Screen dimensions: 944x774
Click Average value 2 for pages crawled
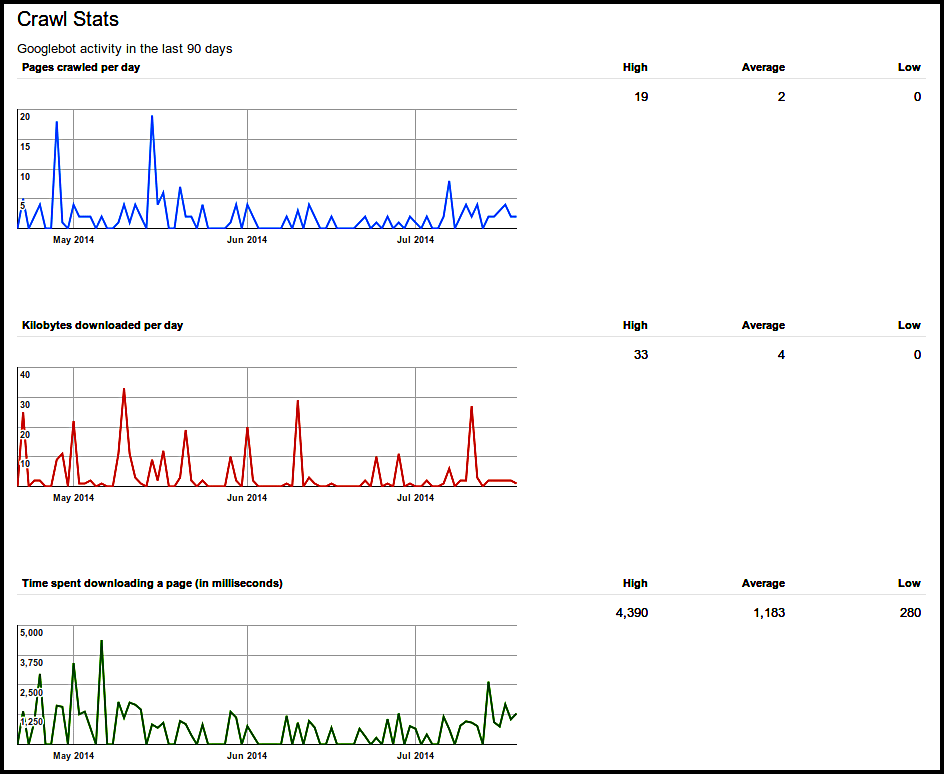[x=781, y=97]
